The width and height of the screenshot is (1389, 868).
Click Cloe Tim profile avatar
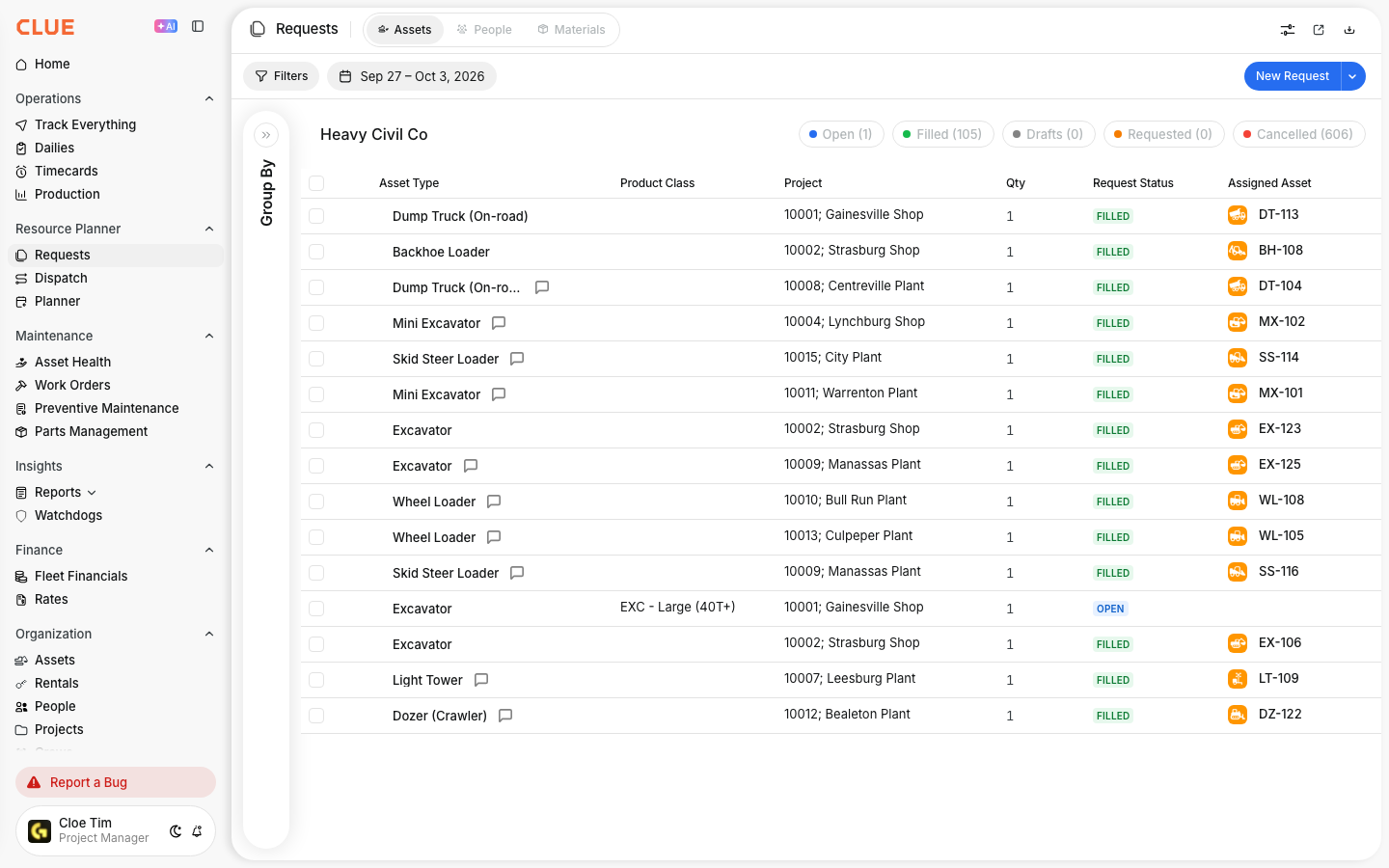40,831
